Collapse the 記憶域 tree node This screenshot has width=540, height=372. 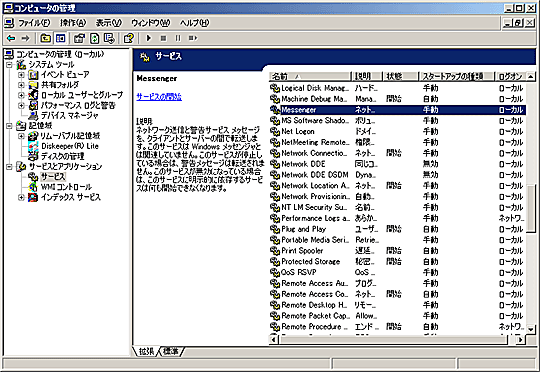tap(9, 126)
